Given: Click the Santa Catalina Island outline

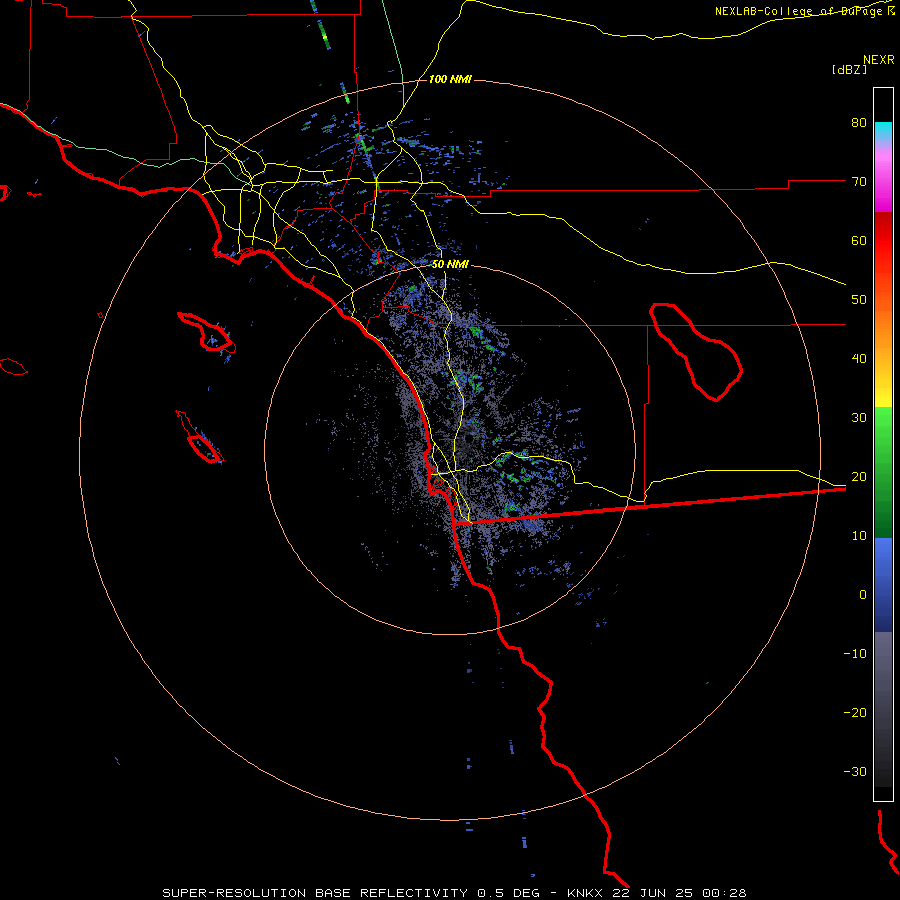Looking at the screenshot, I should pyautogui.click(x=207, y=332).
